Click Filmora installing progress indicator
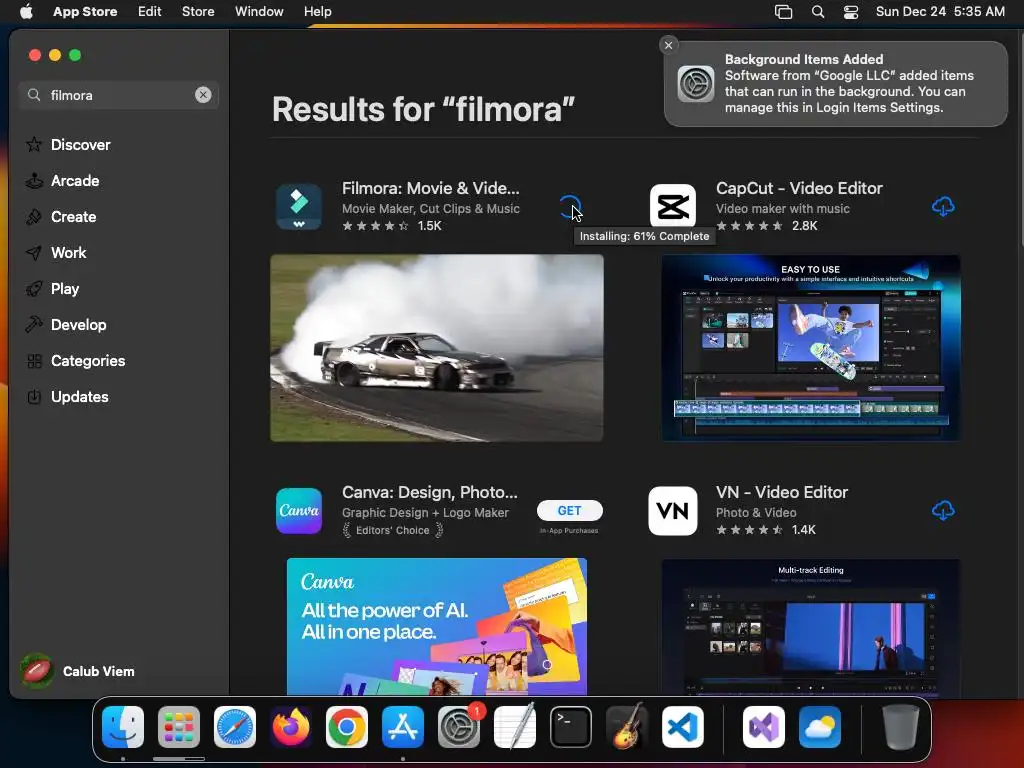Screen dimensions: 1024x768 click(x=569, y=207)
